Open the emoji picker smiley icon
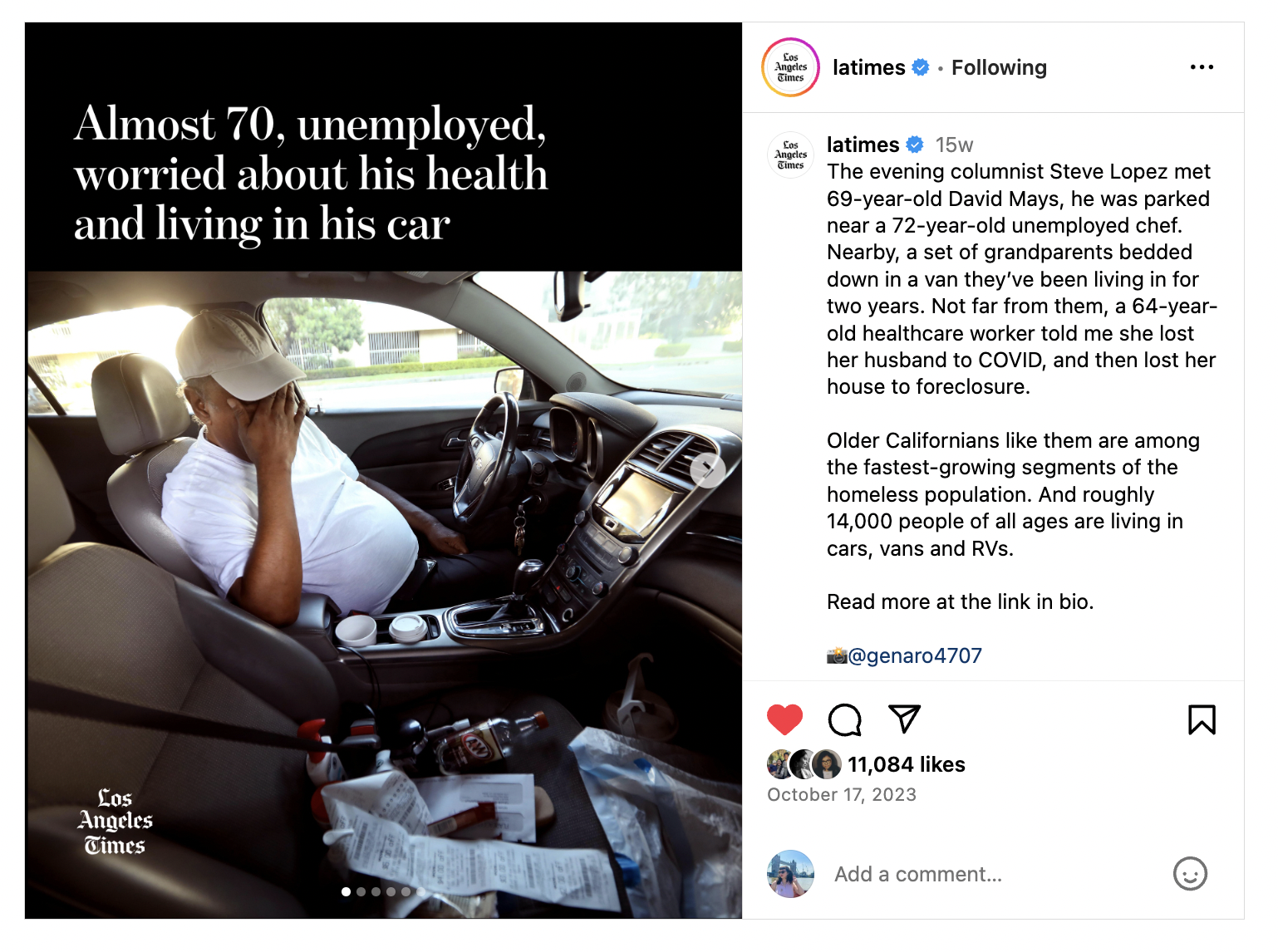This screenshot has width=1278, height=952. pos(1190,874)
